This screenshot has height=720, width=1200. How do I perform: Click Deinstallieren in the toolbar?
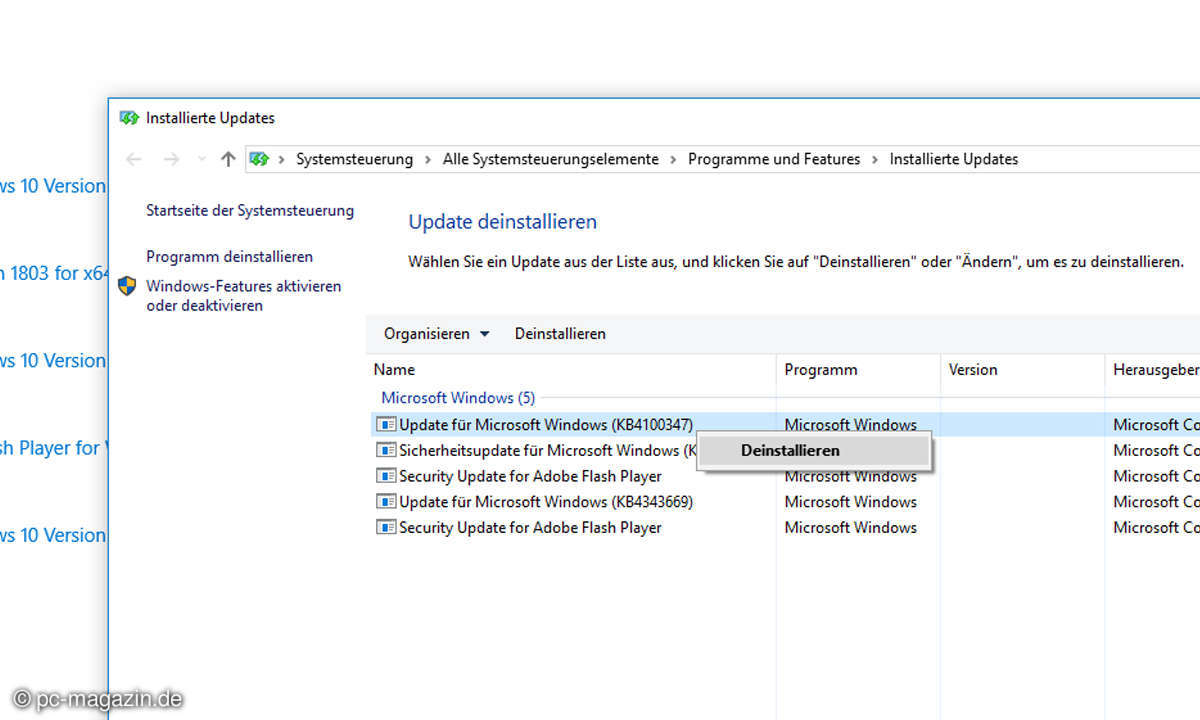[560, 334]
